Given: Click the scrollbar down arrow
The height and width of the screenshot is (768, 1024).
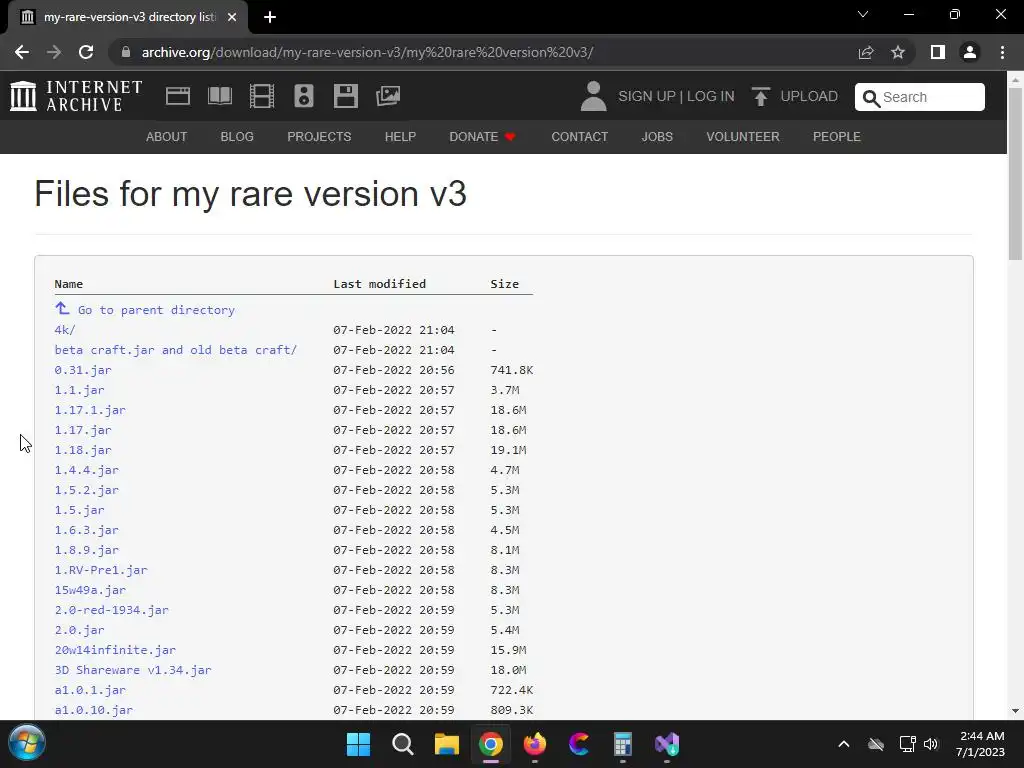Looking at the screenshot, I should pyautogui.click(x=1015, y=711).
